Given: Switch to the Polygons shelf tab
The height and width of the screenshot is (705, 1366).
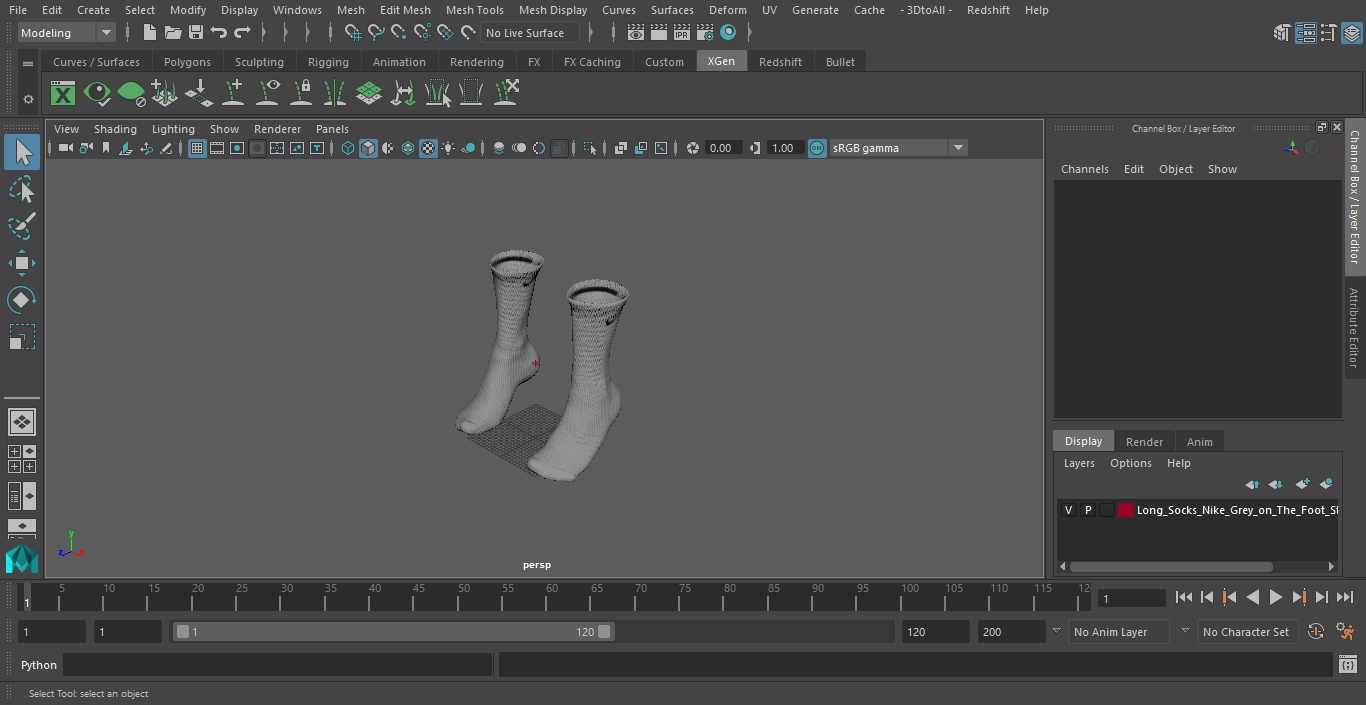Looking at the screenshot, I should (x=187, y=62).
